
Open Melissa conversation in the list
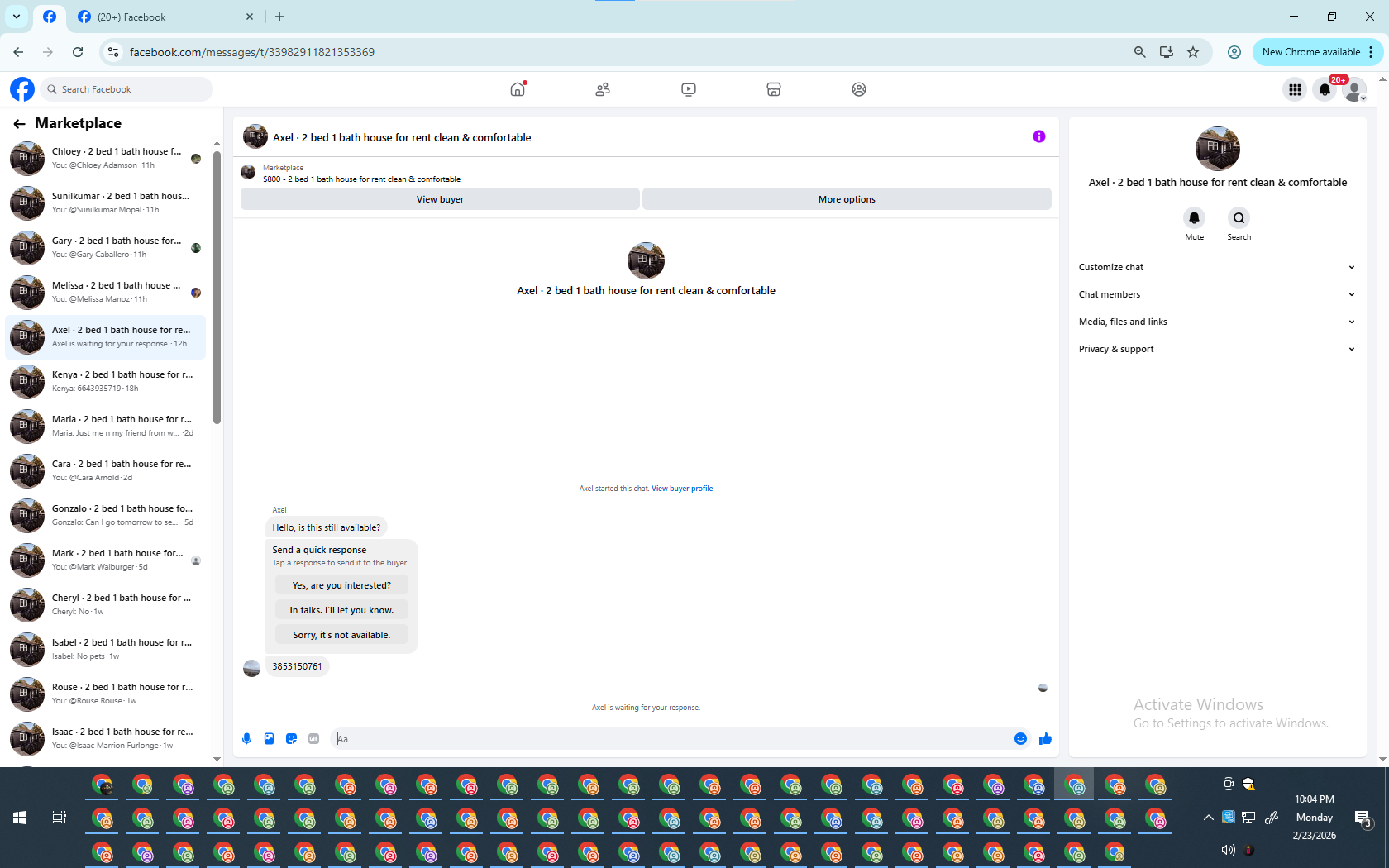coord(106,292)
